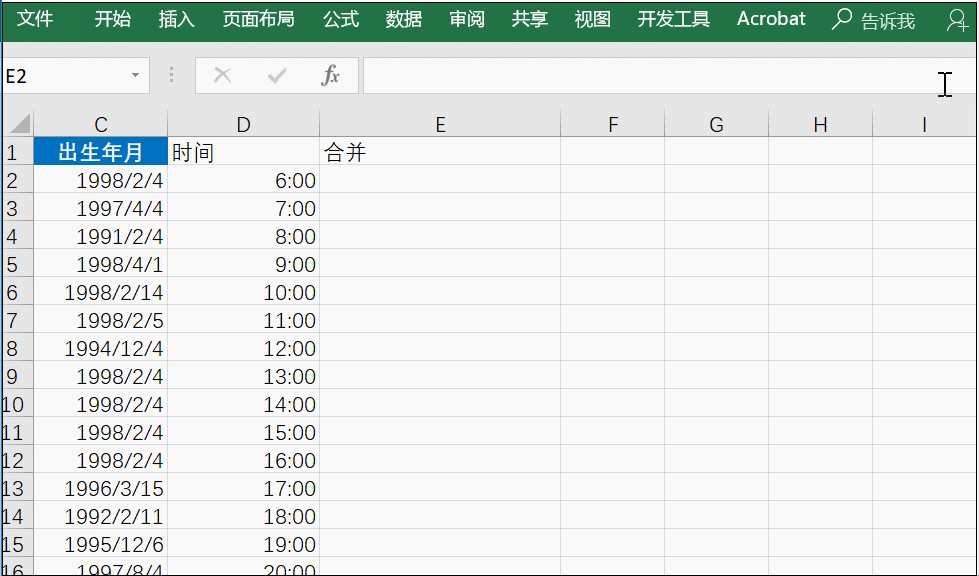This screenshot has width=979, height=576.
Task: Open the 审阅 ribbon tab
Action: pyautogui.click(x=466, y=19)
